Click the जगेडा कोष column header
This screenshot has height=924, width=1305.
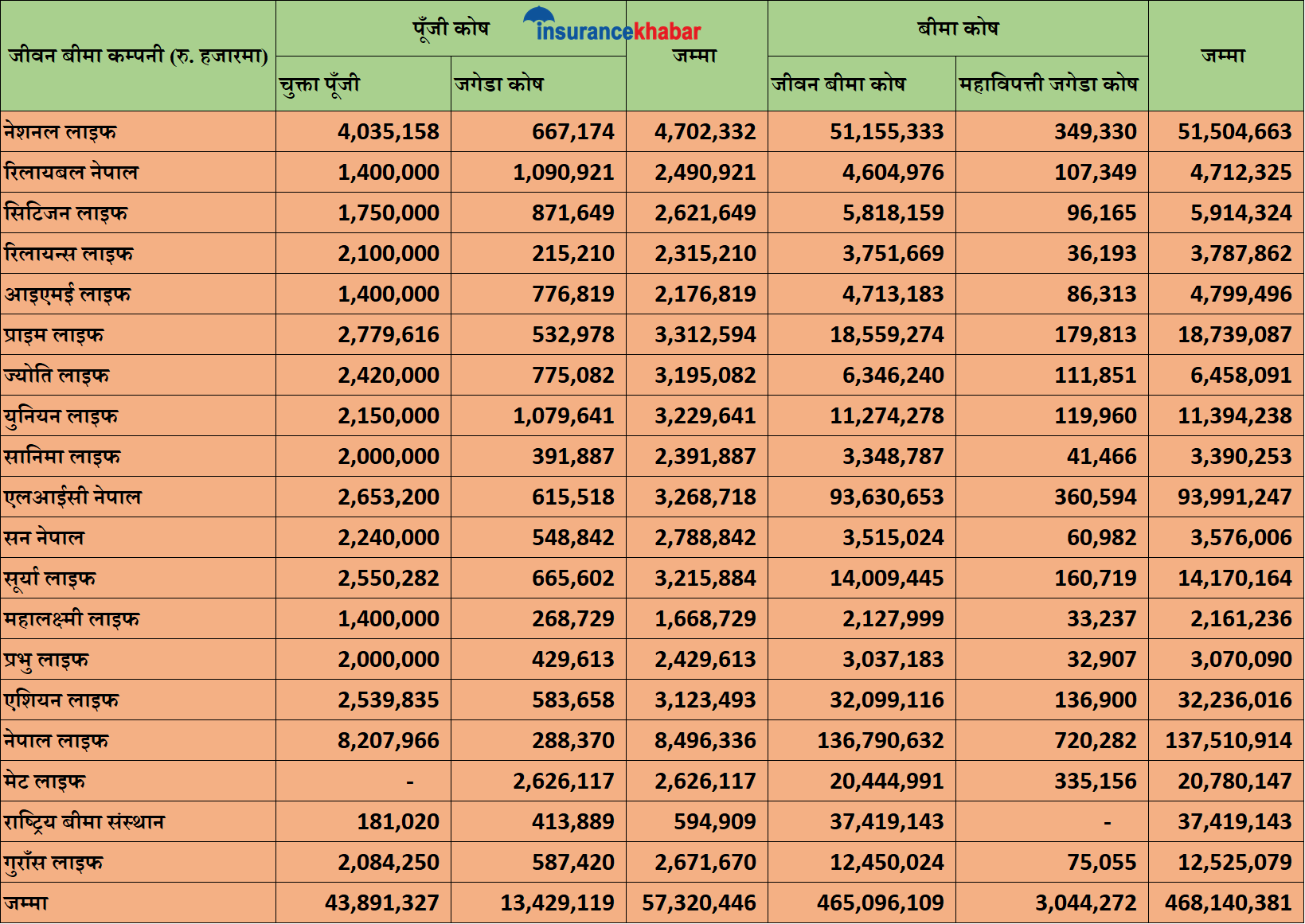(499, 84)
